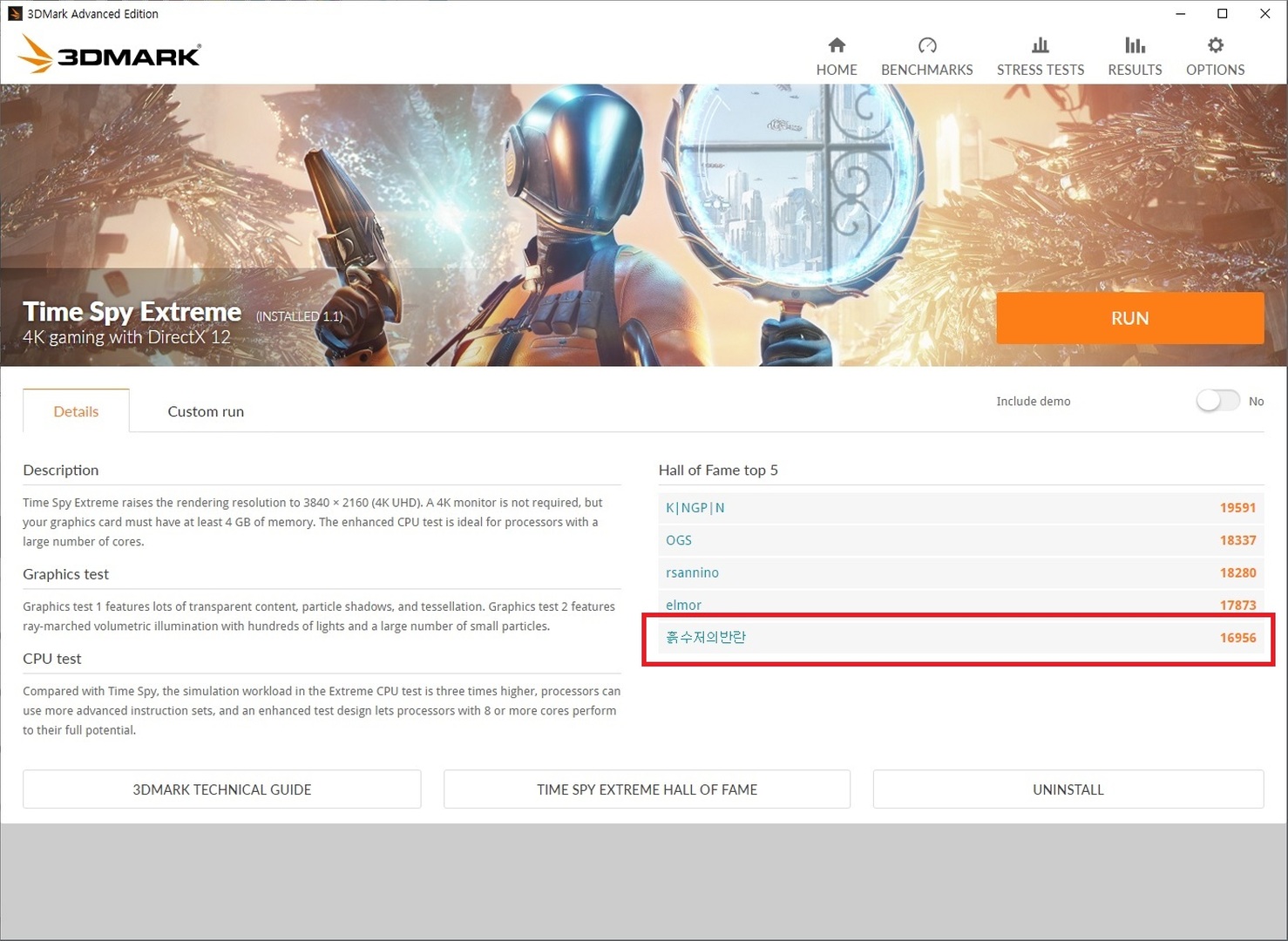
Task: Open the 3DMARK TECHNICAL GUIDE
Action: click(x=222, y=789)
